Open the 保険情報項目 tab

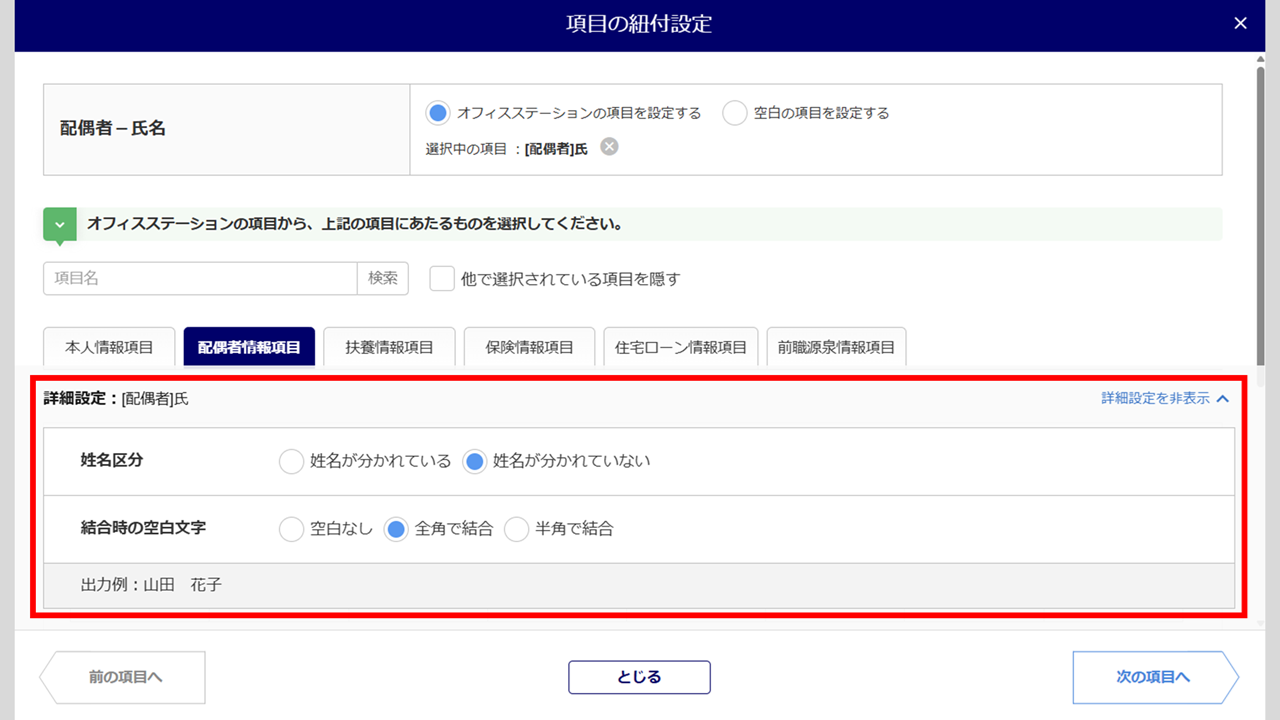(x=529, y=347)
